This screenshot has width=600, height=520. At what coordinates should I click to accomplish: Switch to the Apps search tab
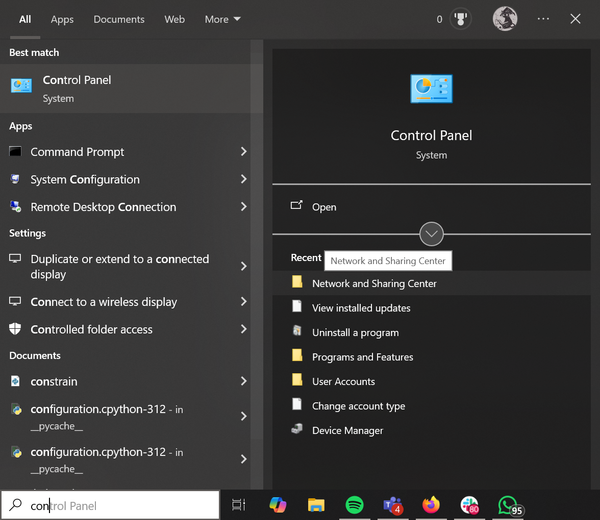click(62, 19)
